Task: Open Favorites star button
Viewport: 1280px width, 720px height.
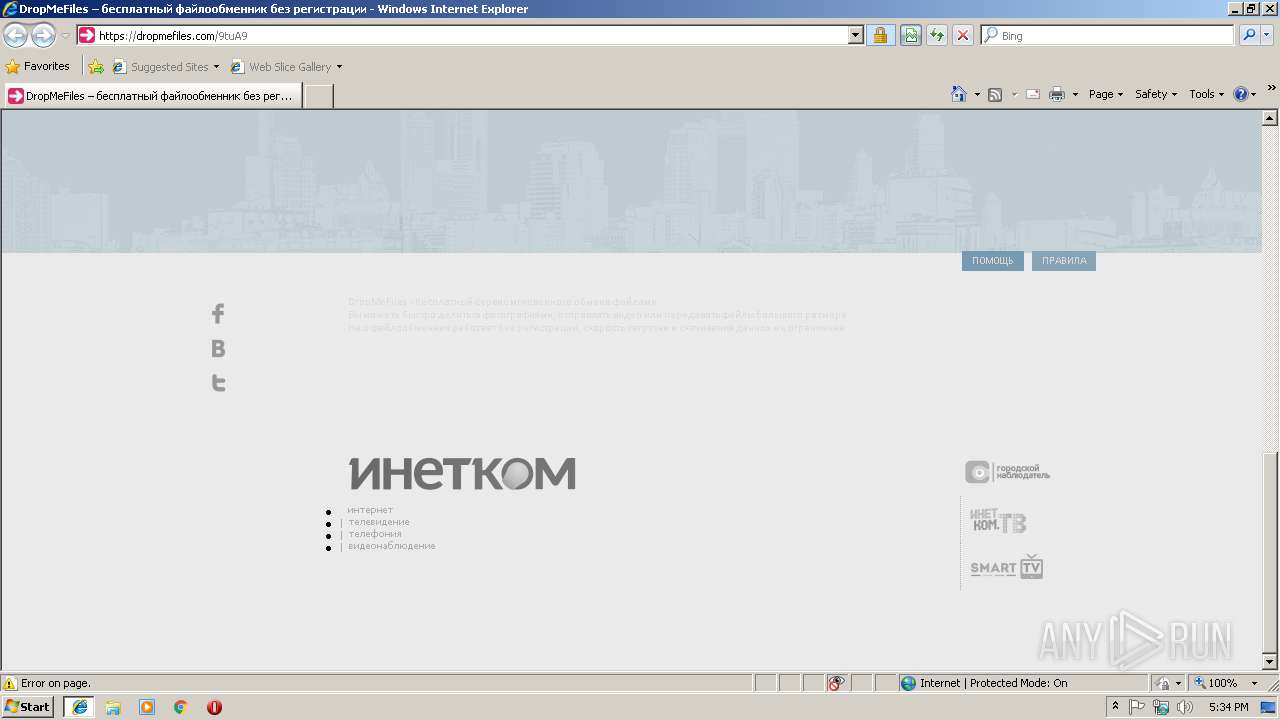Action: click(x=38, y=67)
